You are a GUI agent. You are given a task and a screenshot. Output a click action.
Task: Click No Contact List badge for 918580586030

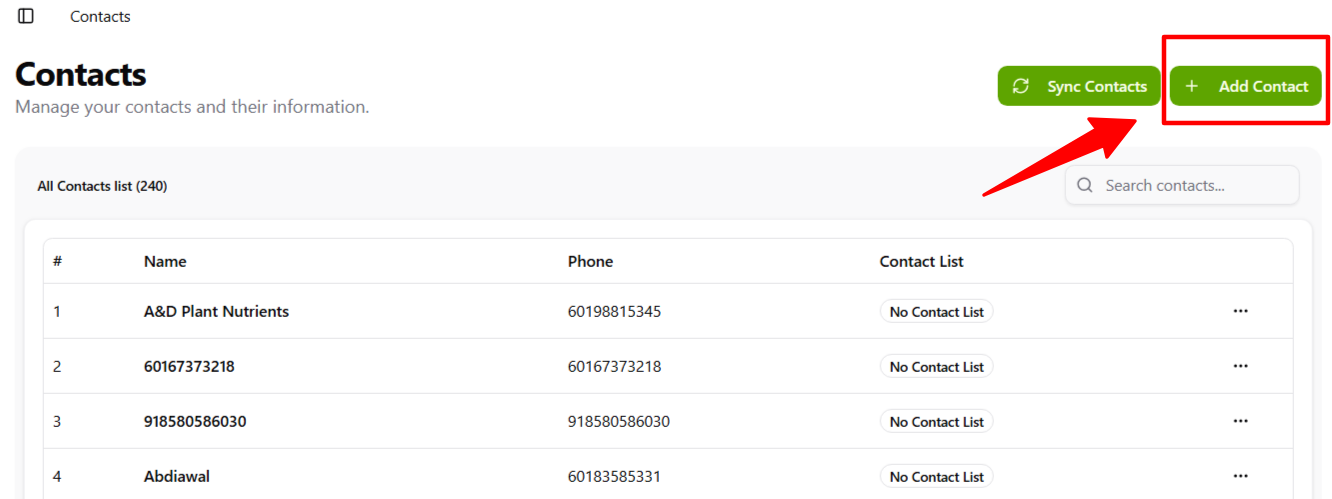936,422
